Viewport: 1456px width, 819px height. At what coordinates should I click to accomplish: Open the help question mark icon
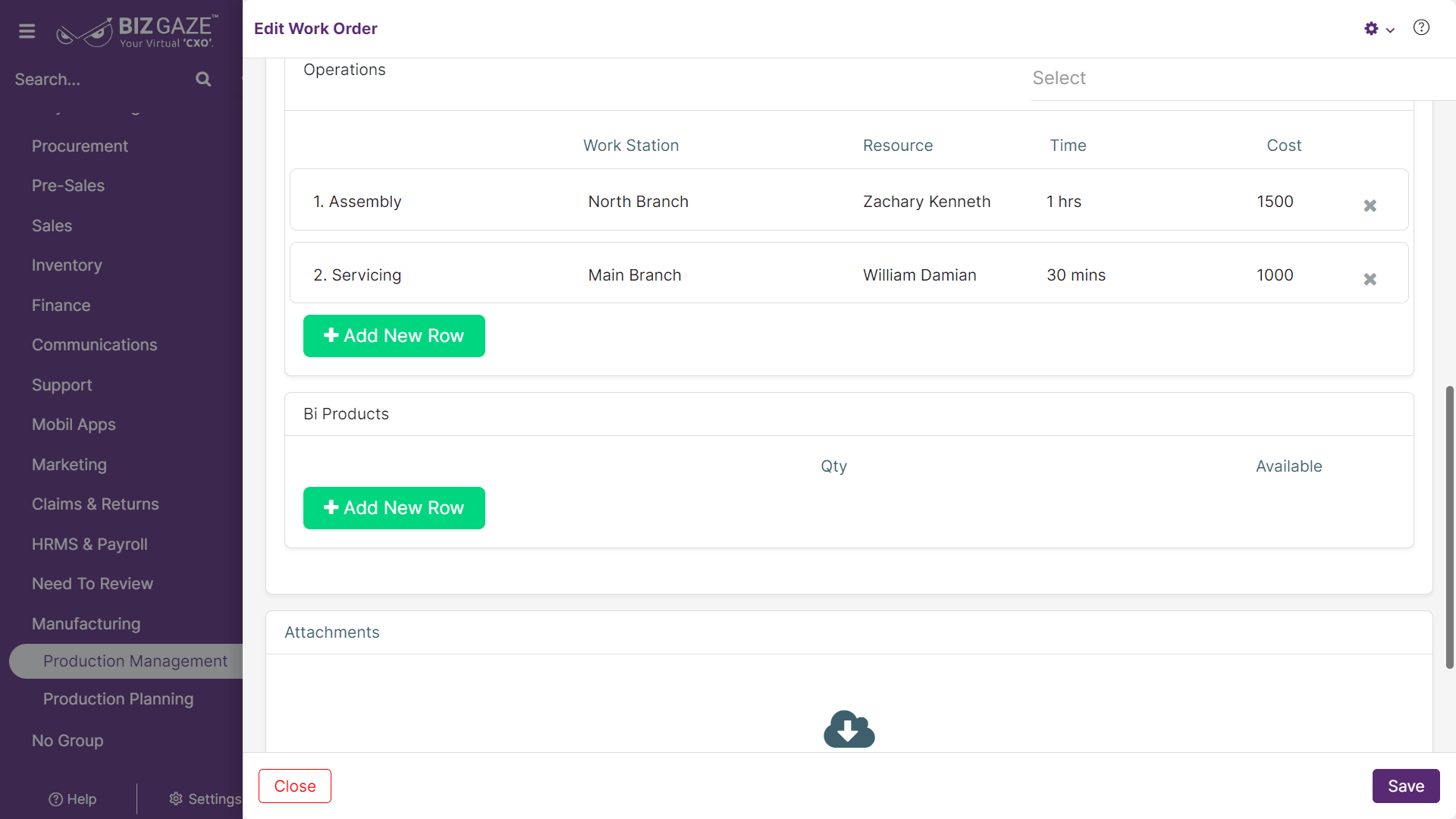tap(1421, 28)
